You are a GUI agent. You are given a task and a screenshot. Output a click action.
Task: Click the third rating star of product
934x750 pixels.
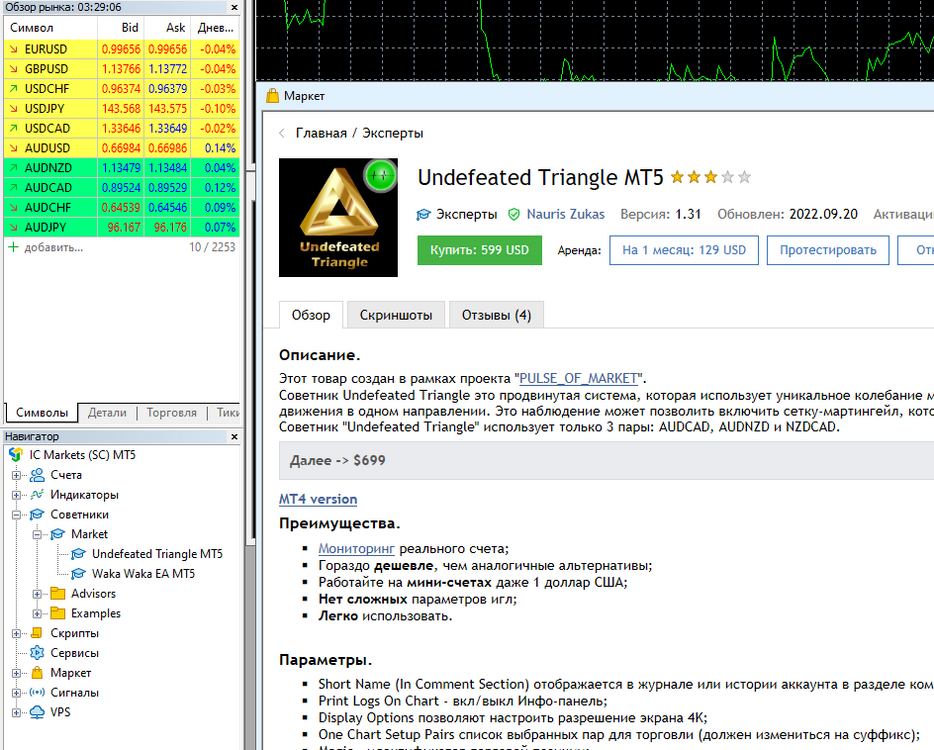pyautogui.click(x=711, y=177)
